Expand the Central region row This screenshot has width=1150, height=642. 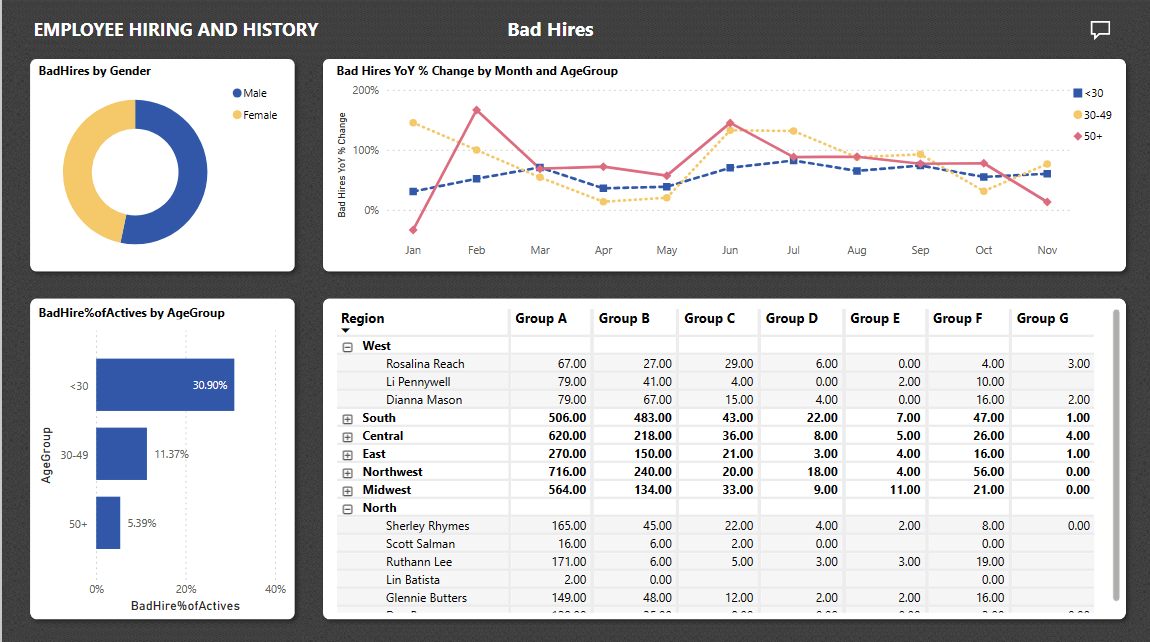coord(348,436)
